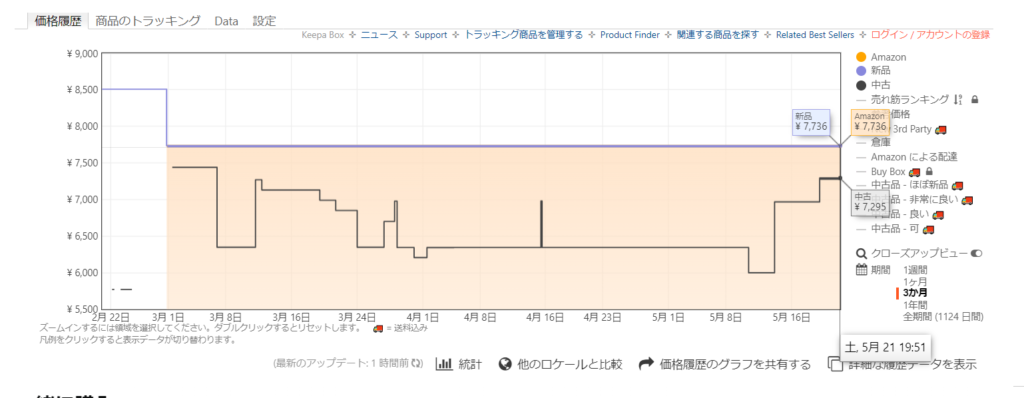Select 全期間 (1124 日間) range

(x=943, y=316)
